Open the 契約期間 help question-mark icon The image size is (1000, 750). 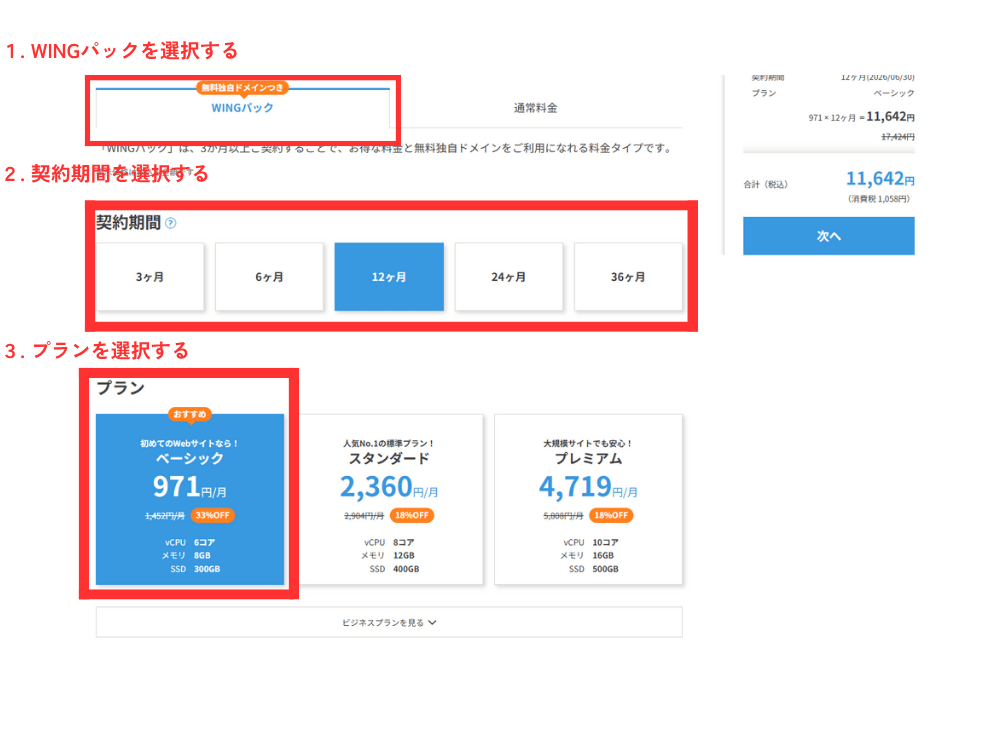tap(171, 223)
